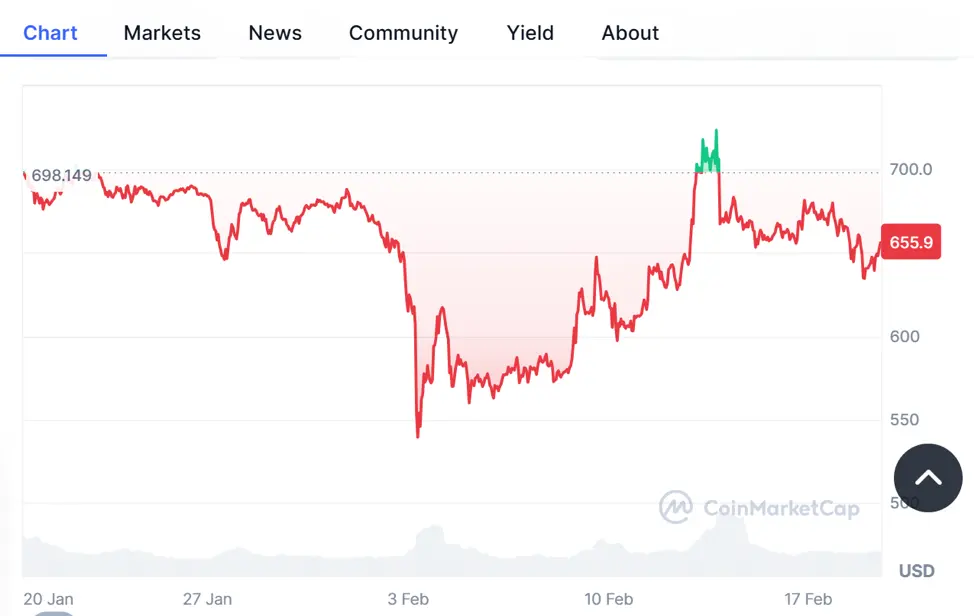Click the USD currency label
This screenshot has width=974, height=616.
tap(916, 571)
